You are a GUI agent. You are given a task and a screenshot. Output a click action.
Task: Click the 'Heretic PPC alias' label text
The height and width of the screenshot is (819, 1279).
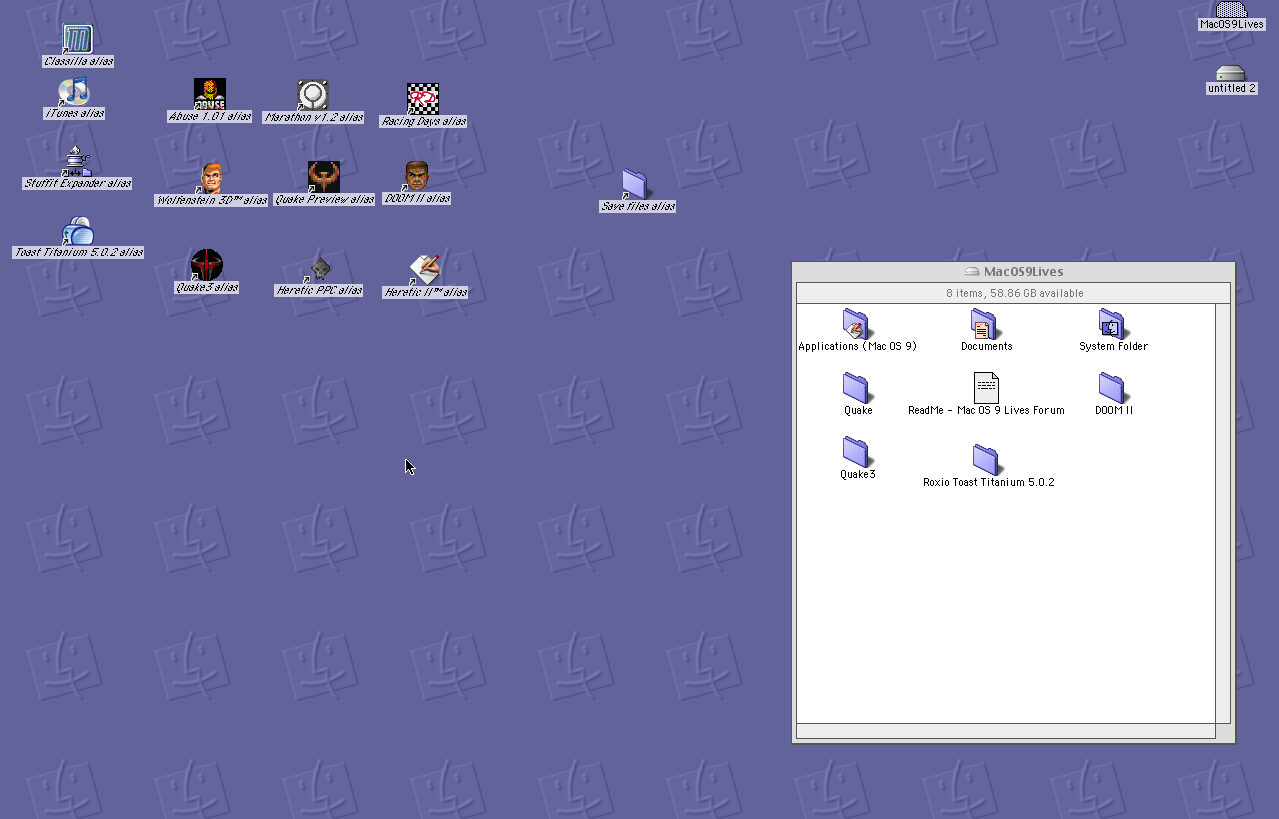point(319,291)
